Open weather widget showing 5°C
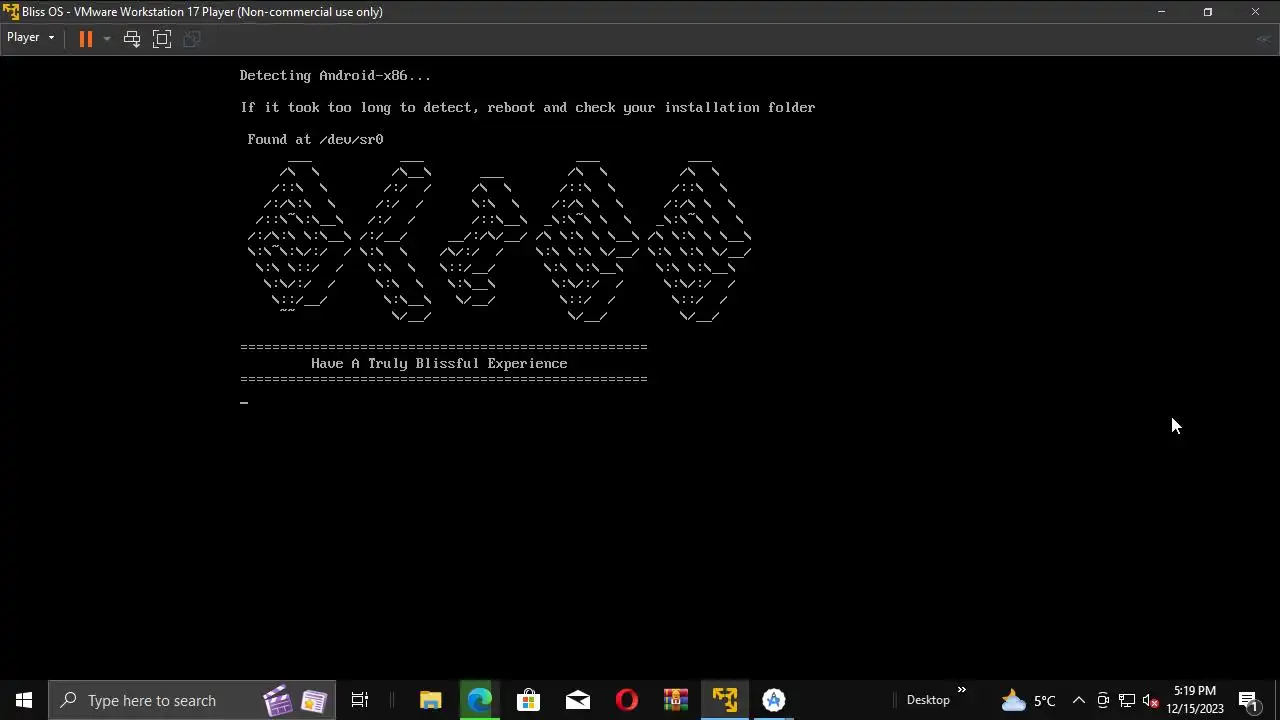Viewport: 1280px width, 720px height. pyautogui.click(x=1029, y=700)
